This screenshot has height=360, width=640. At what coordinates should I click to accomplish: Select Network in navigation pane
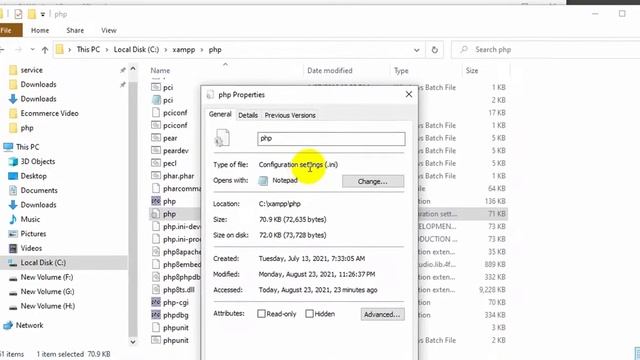click(29, 325)
